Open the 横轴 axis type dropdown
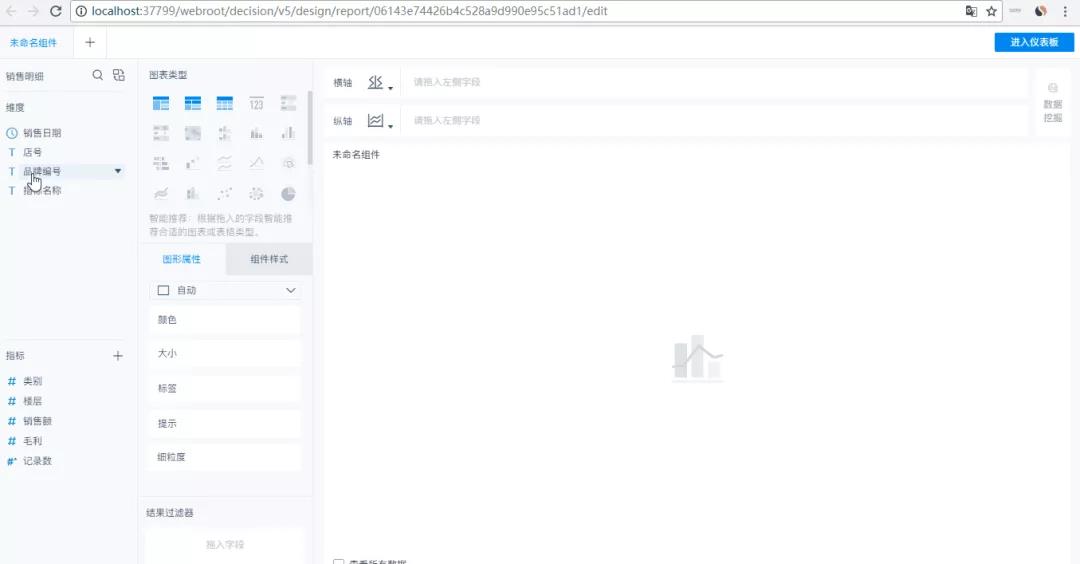Screen dimensions: 1080x564 click(x=379, y=83)
